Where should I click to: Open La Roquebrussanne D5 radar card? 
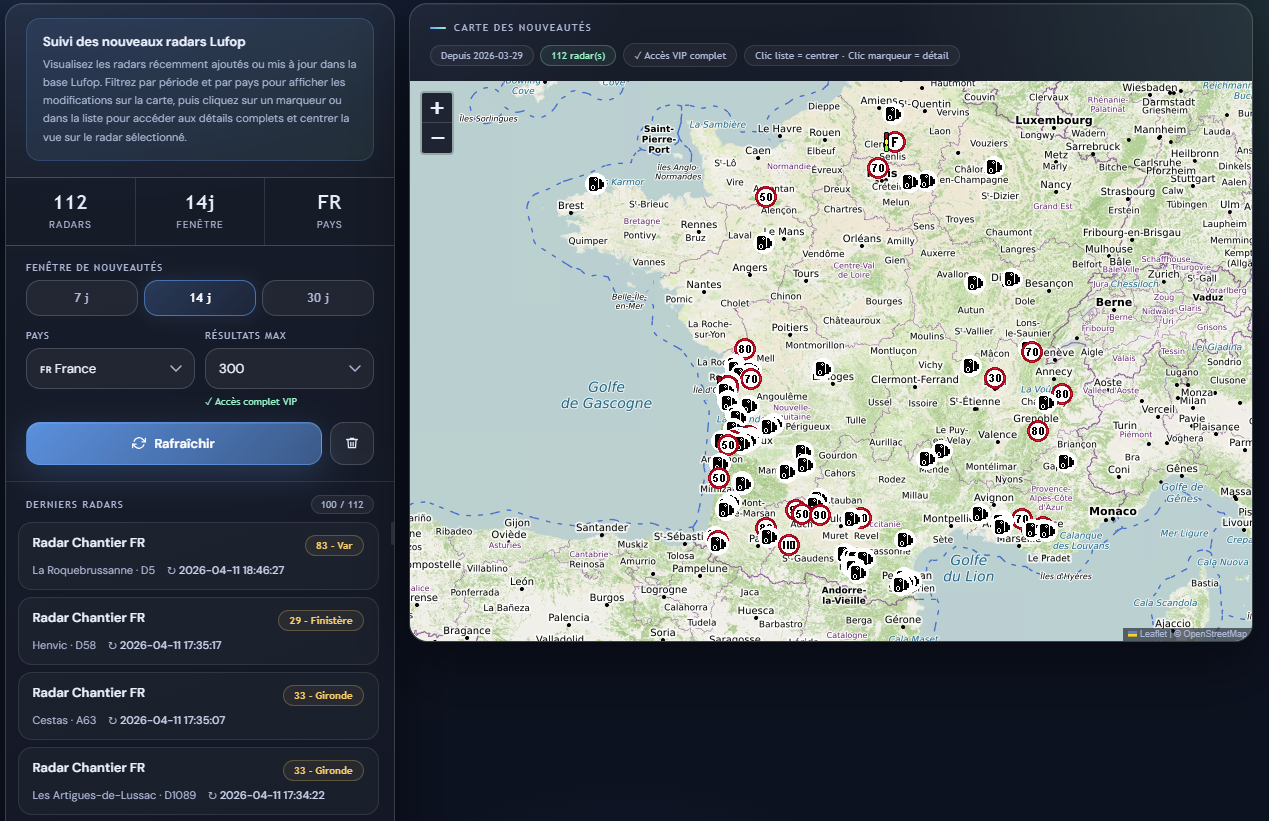point(199,556)
